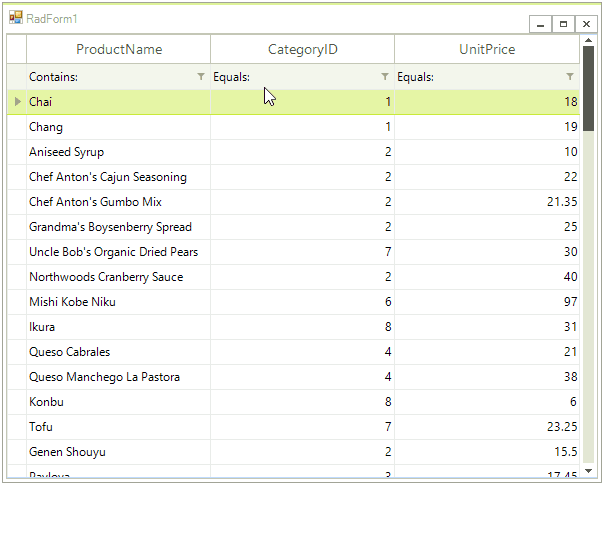This screenshot has width=603, height=548.
Task: Select the Chang product cell
Action: coord(118,127)
